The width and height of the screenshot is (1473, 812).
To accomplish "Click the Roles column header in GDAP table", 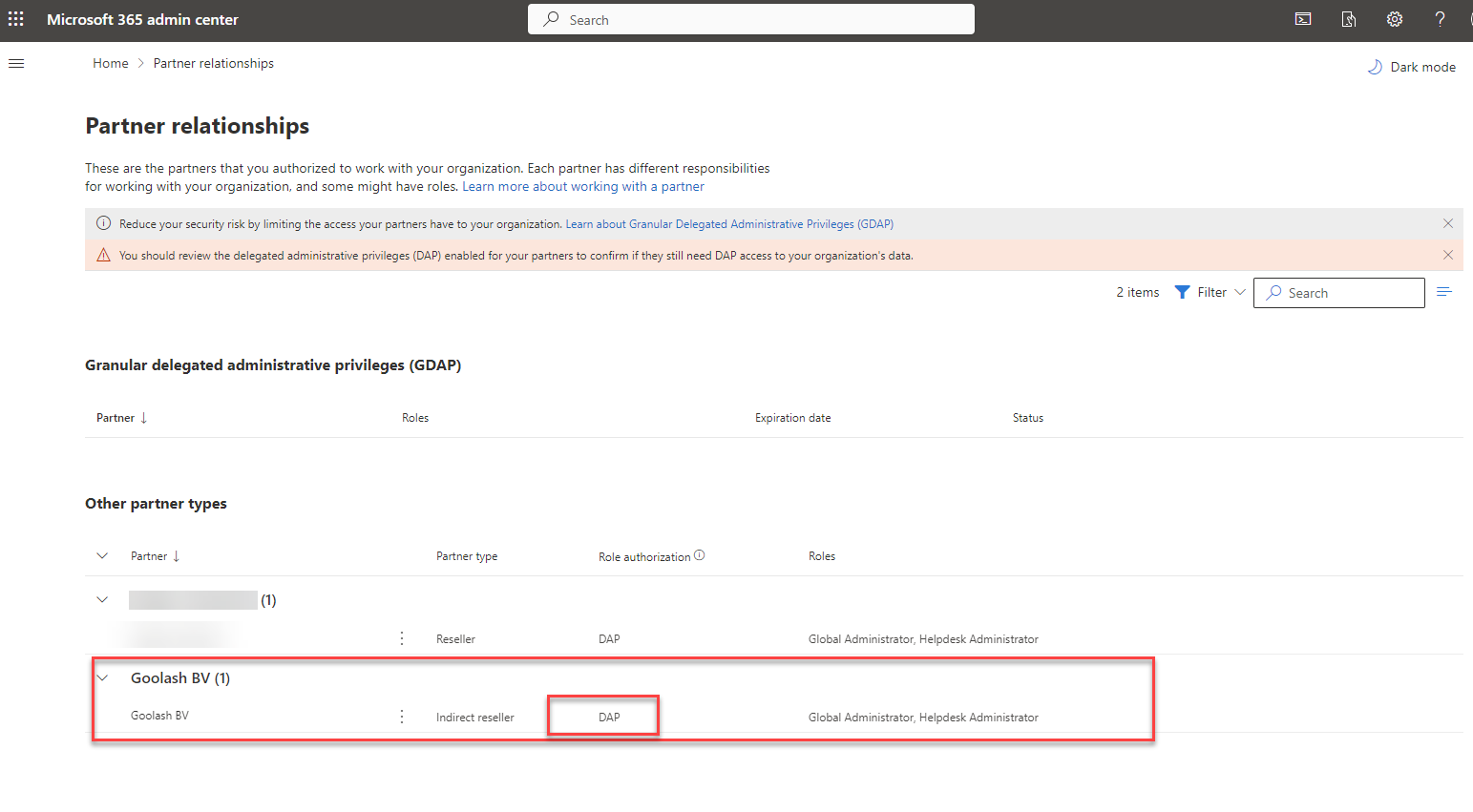I will click(x=415, y=418).
